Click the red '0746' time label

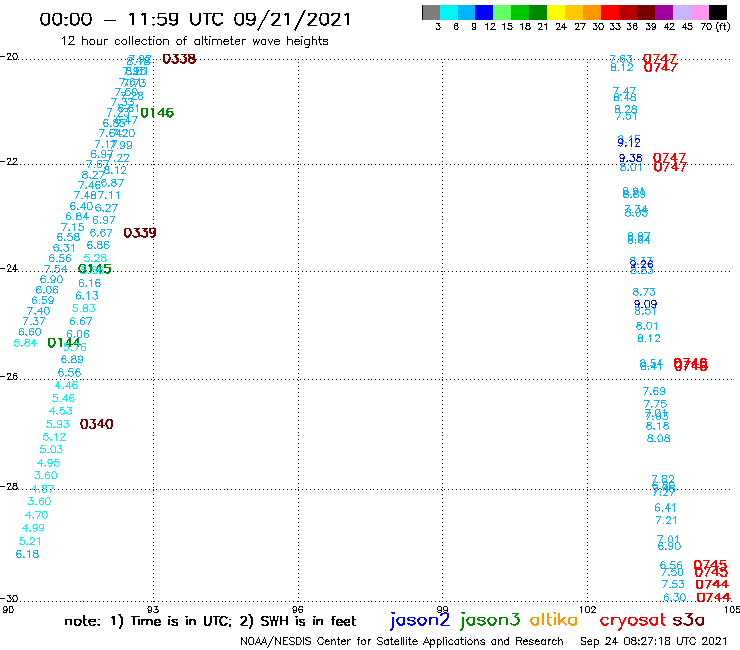tap(690, 364)
